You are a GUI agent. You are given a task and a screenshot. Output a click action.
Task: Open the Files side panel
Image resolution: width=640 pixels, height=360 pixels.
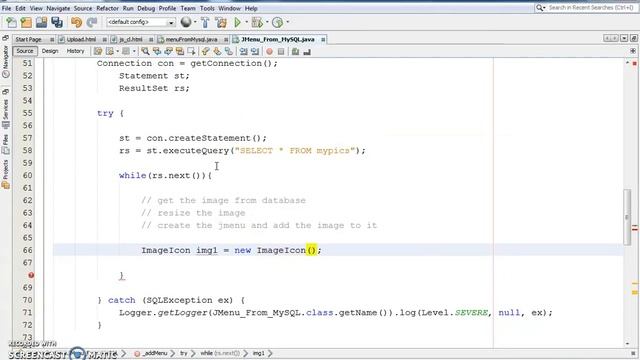(5, 144)
